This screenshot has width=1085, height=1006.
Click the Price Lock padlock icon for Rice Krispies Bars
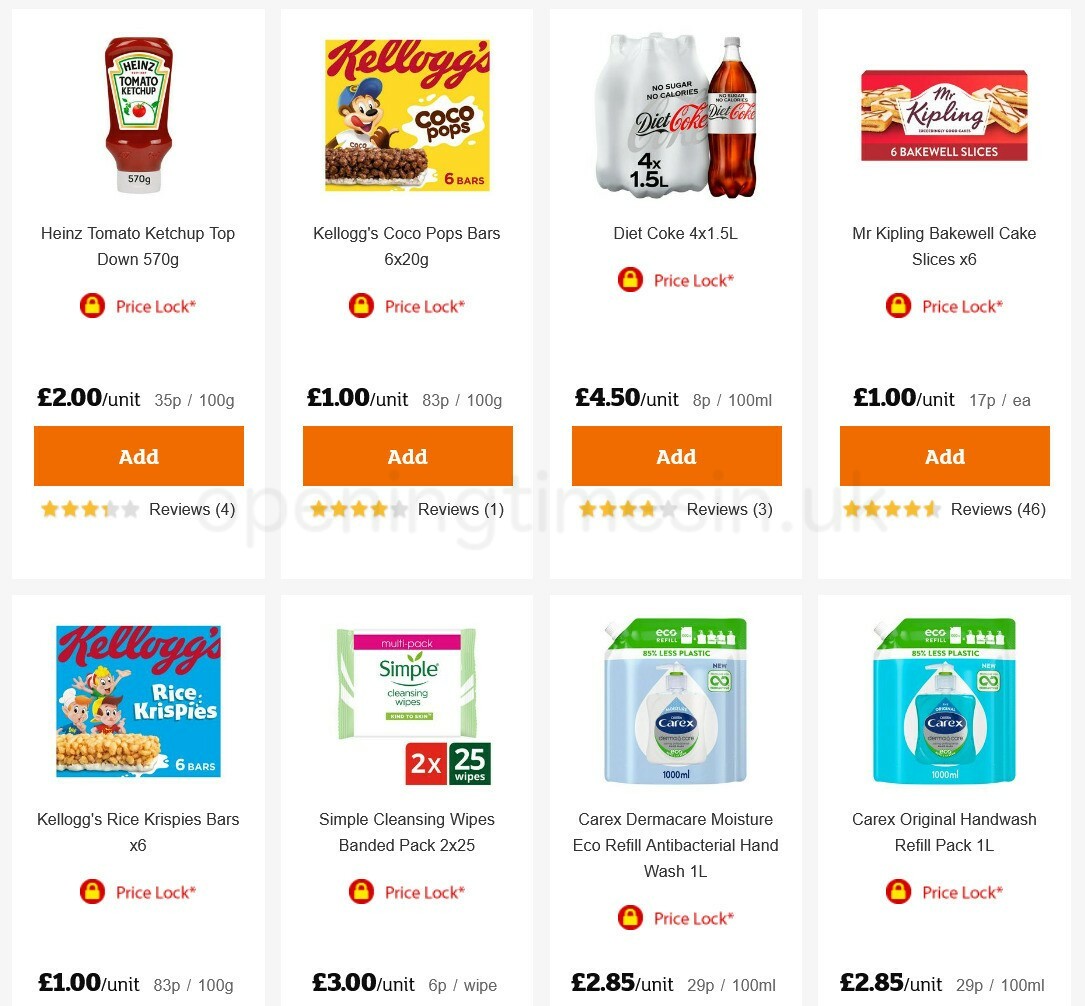coord(92,892)
